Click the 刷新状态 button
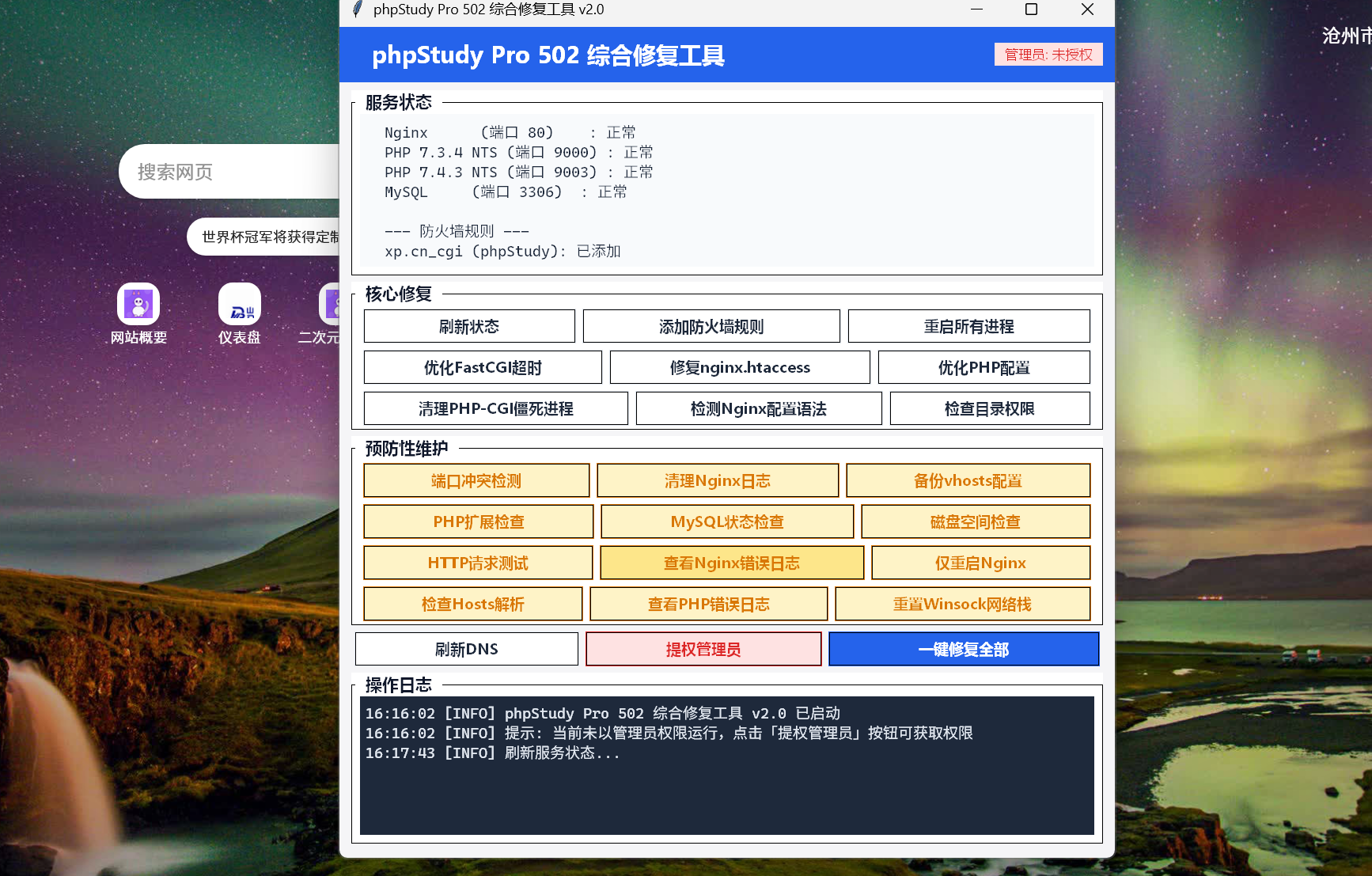1372x876 pixels. click(469, 326)
